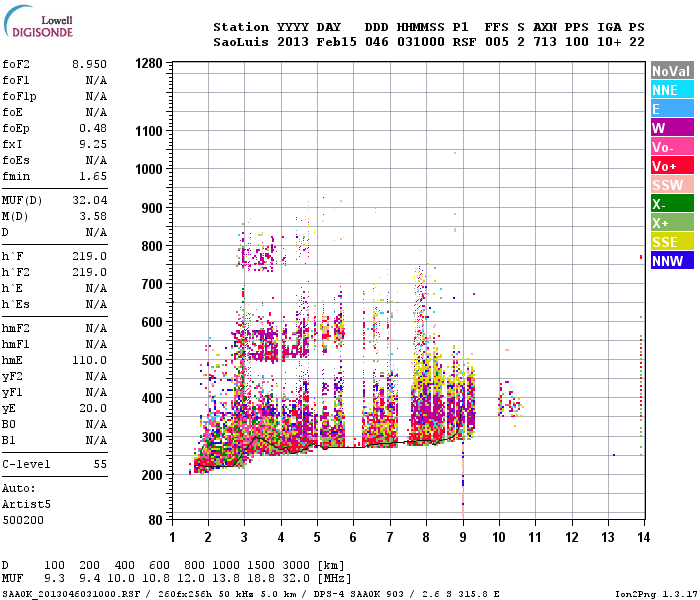The width and height of the screenshot is (700, 600).
Task: Click the Ion2Png 1.3.17 version text
Action: (656, 594)
